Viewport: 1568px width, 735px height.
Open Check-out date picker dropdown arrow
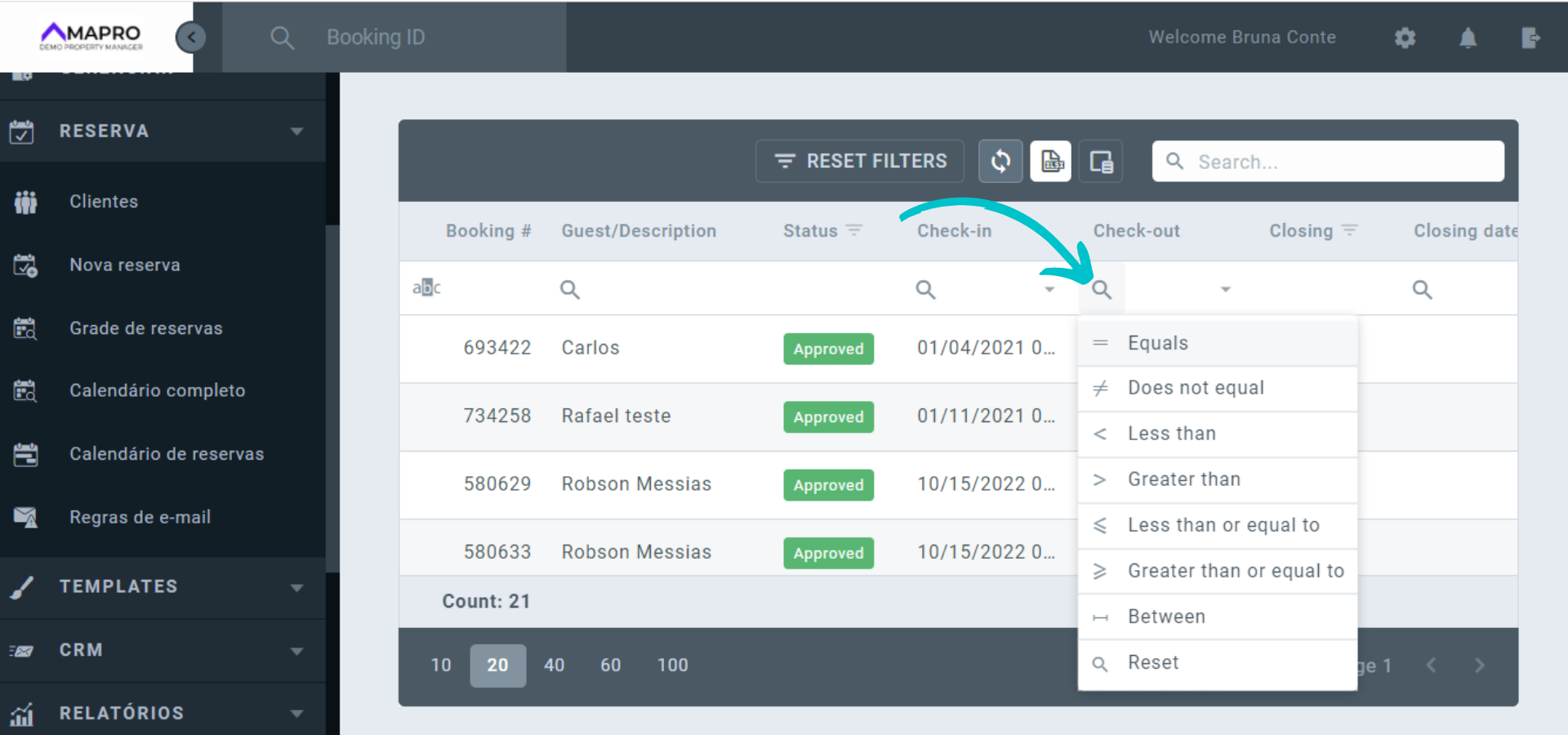click(1225, 289)
